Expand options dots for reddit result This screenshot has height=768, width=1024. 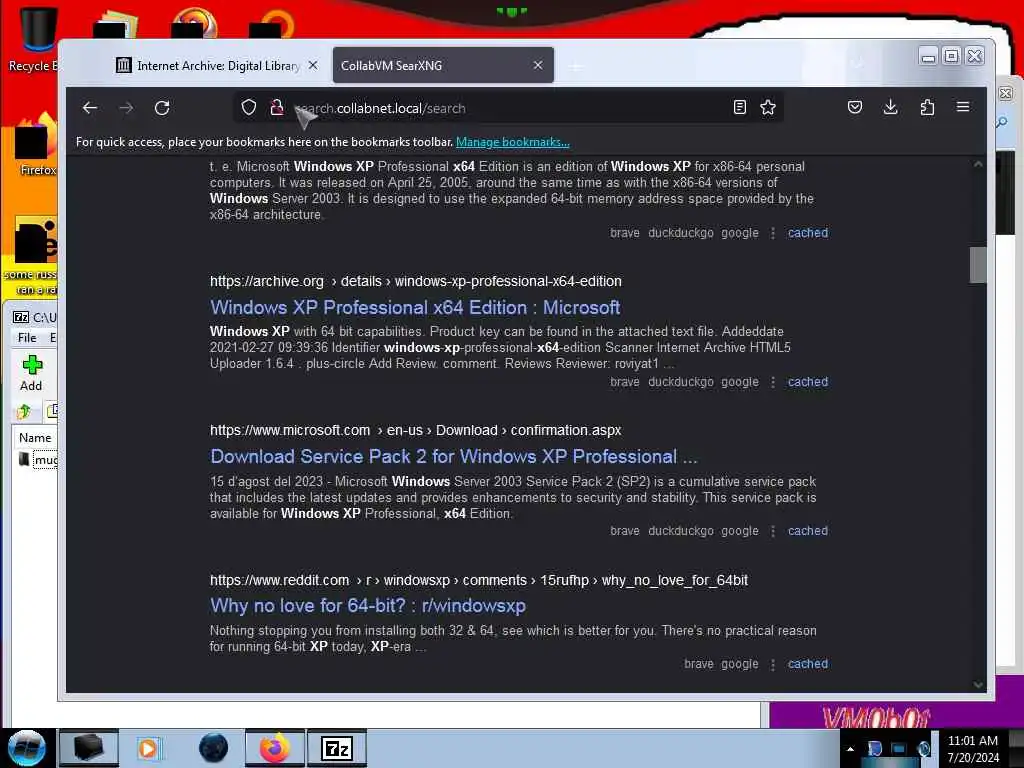click(773, 664)
